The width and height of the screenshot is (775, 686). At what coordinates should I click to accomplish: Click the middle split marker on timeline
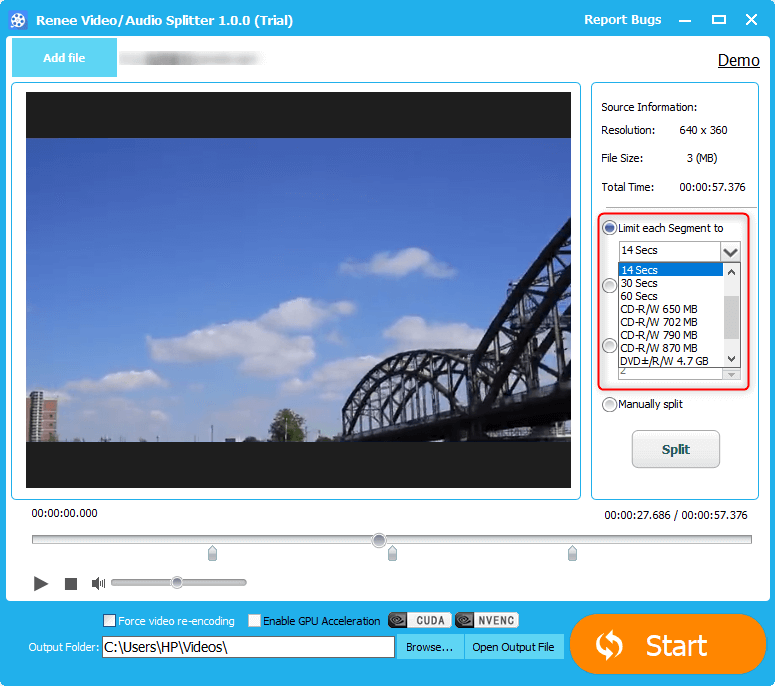pyautogui.click(x=392, y=553)
